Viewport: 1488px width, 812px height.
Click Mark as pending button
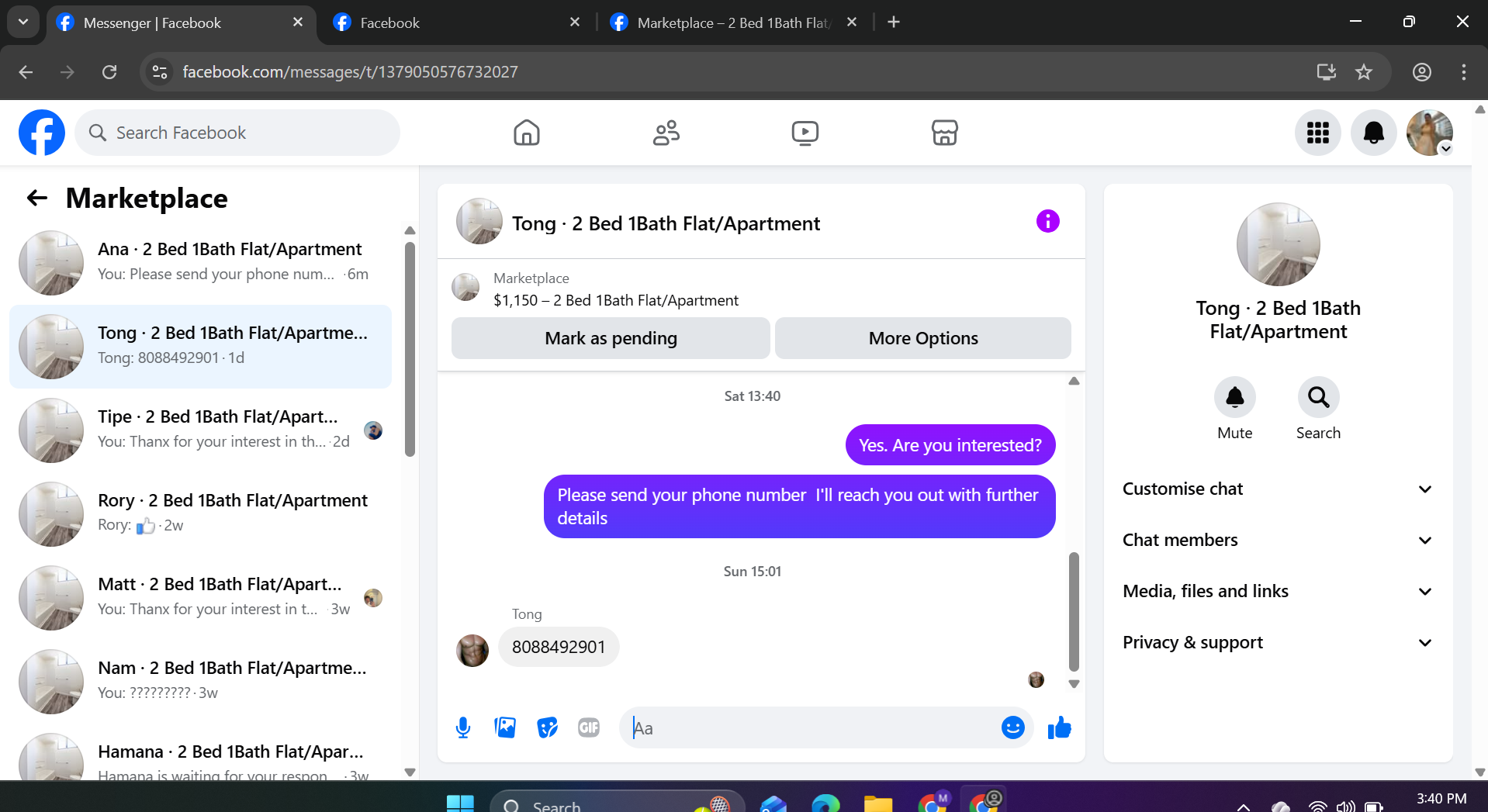pyautogui.click(x=611, y=338)
